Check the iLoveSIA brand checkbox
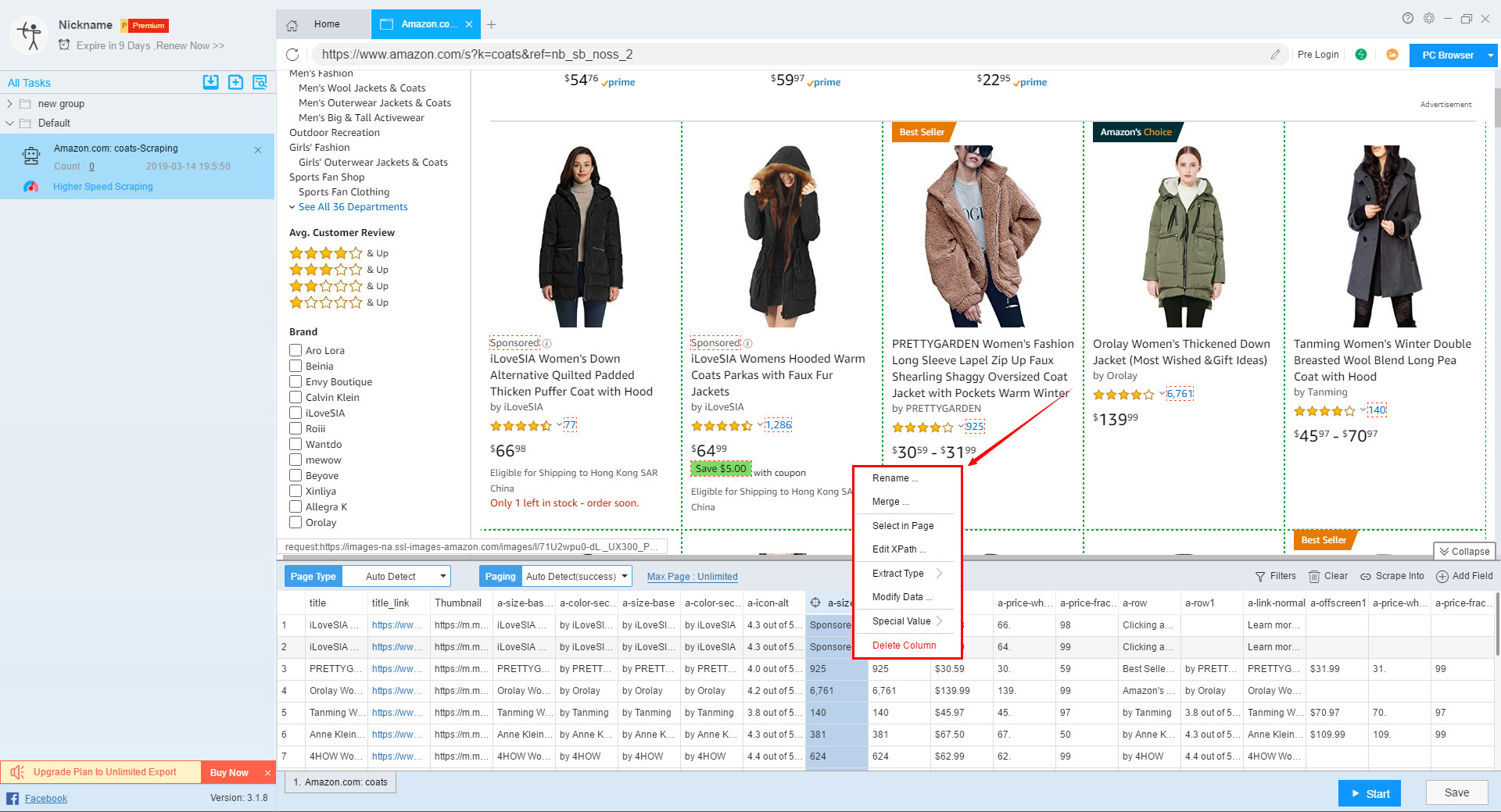 click(296, 413)
